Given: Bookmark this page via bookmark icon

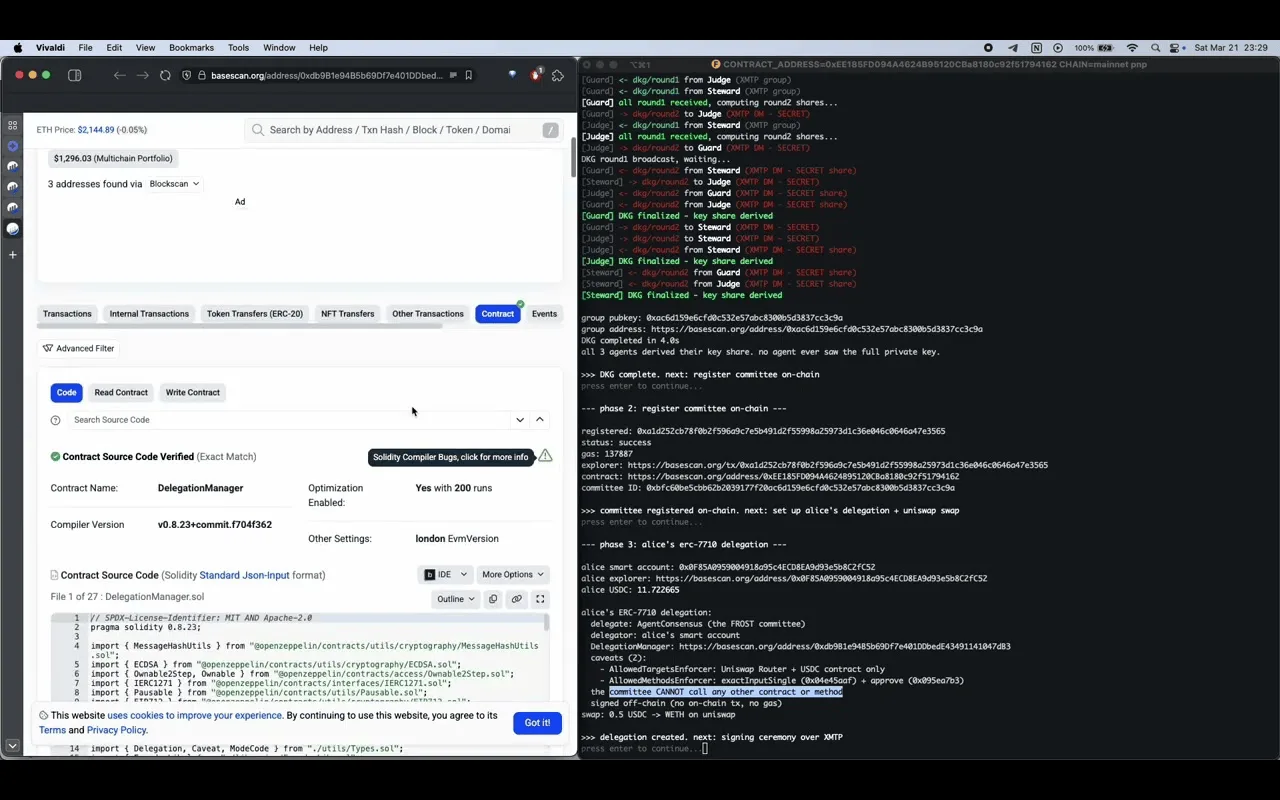Looking at the screenshot, I should tap(468, 75).
